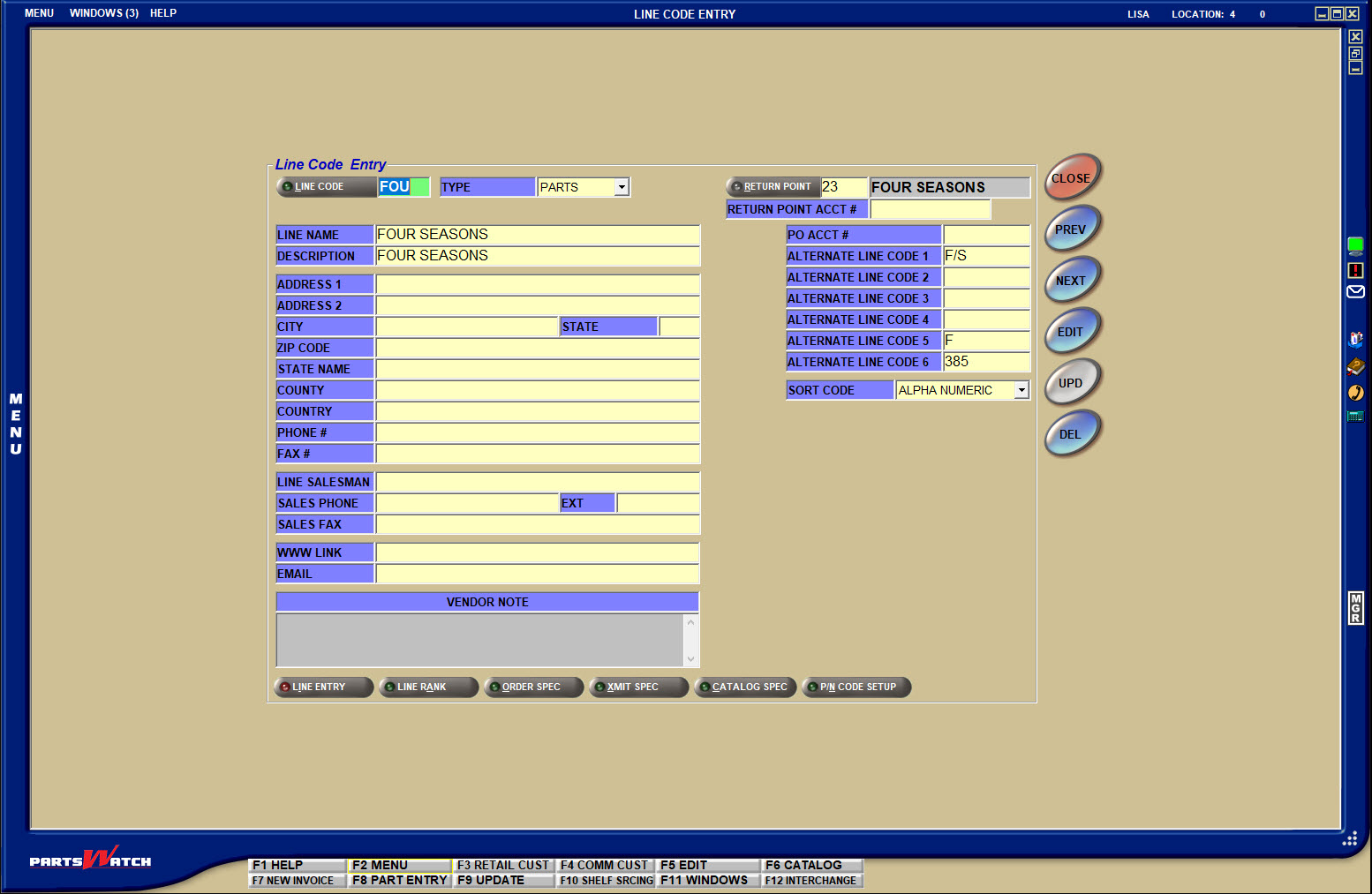
Task: Expand the TYPE dropdown showing PARTS
Action: tap(622, 187)
